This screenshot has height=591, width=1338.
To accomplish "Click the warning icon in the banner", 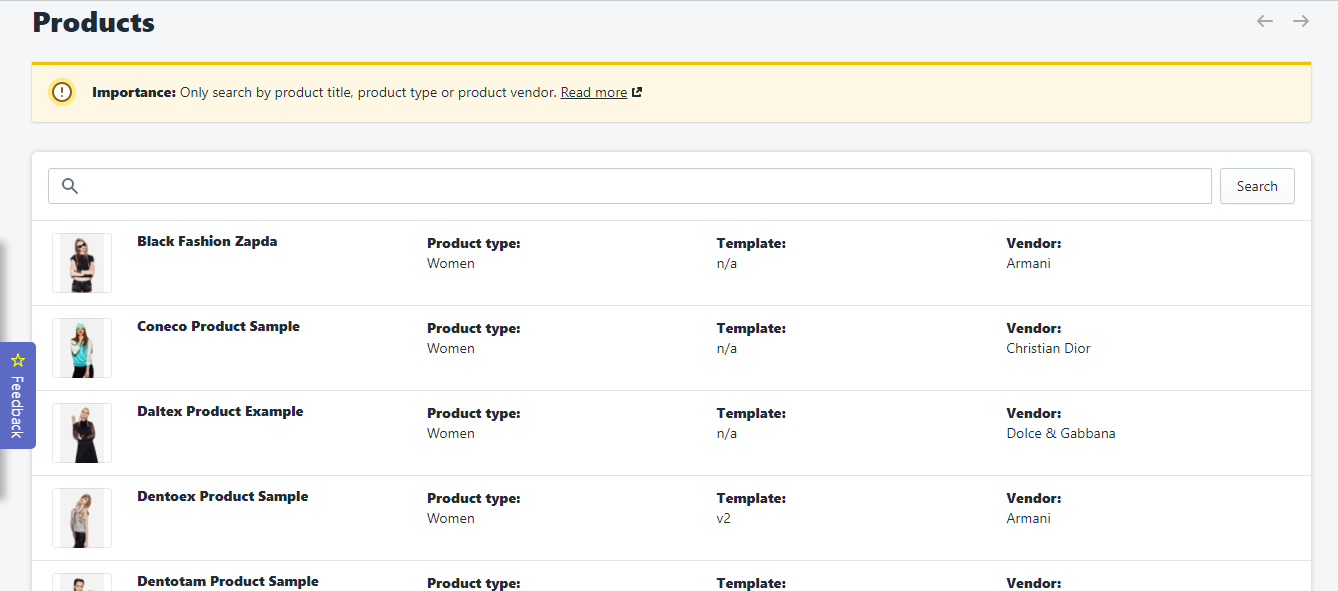I will click(63, 92).
